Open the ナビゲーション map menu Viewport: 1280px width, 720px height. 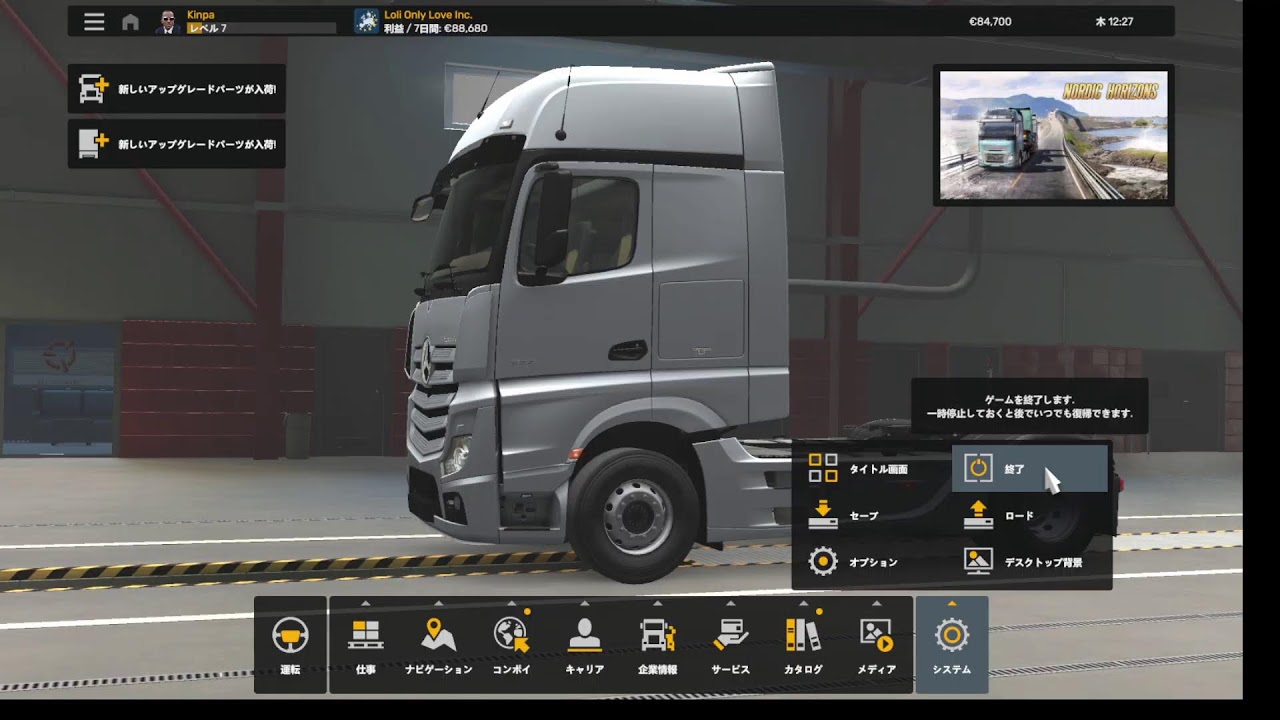(439, 645)
